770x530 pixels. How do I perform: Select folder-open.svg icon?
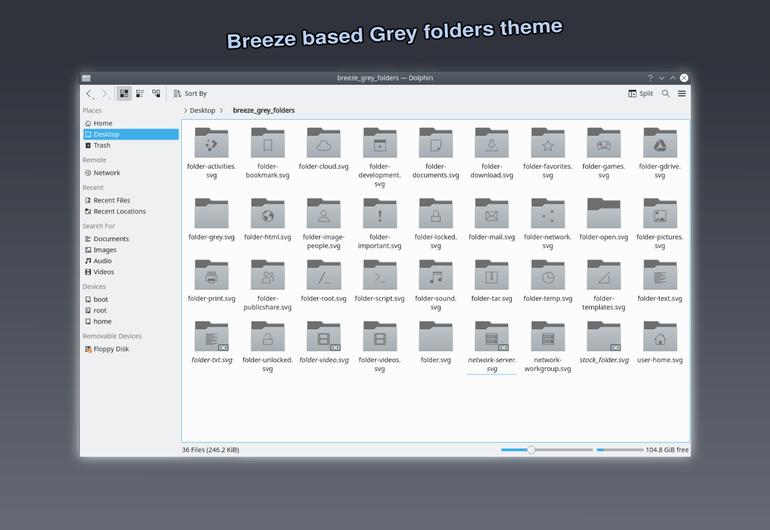point(604,213)
